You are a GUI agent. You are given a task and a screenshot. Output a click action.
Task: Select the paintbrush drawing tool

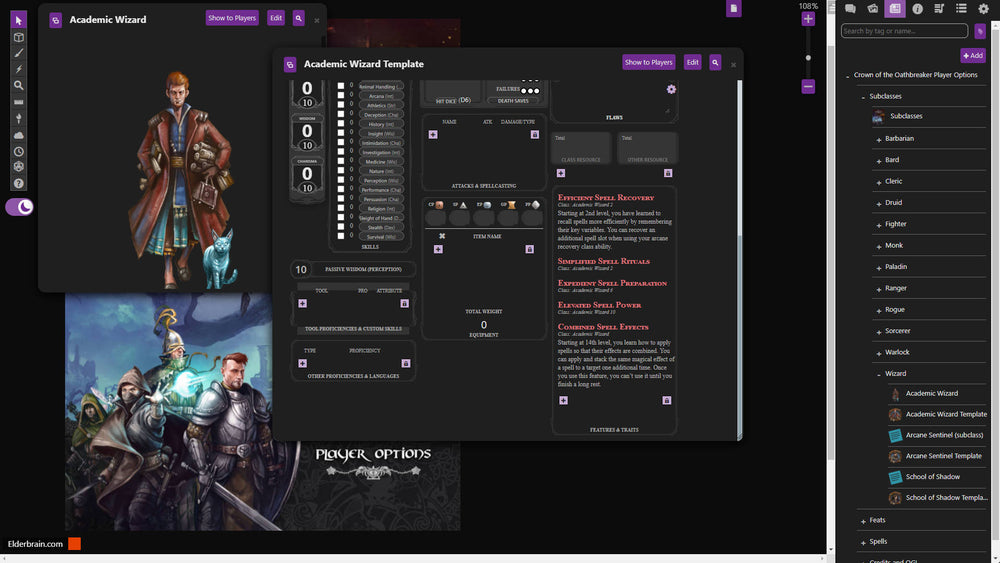[18, 53]
